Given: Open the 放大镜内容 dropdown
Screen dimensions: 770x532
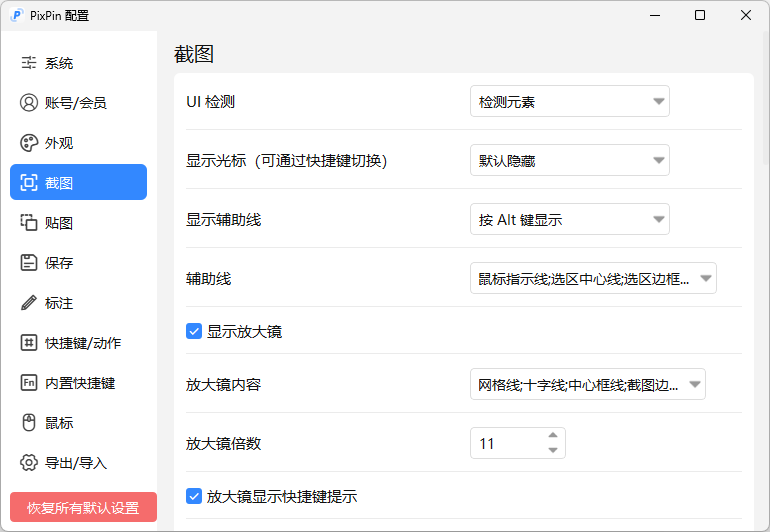Looking at the screenshot, I should (x=587, y=385).
